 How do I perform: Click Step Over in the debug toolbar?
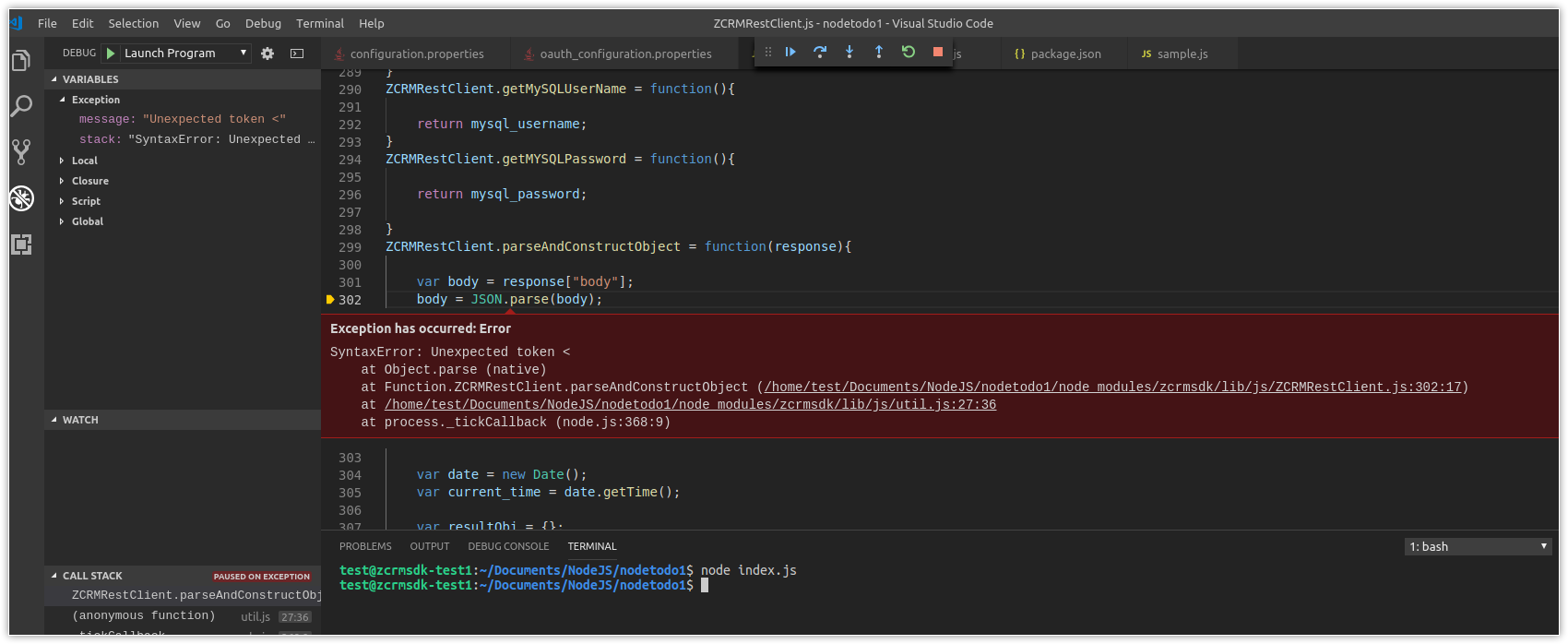coord(820,52)
